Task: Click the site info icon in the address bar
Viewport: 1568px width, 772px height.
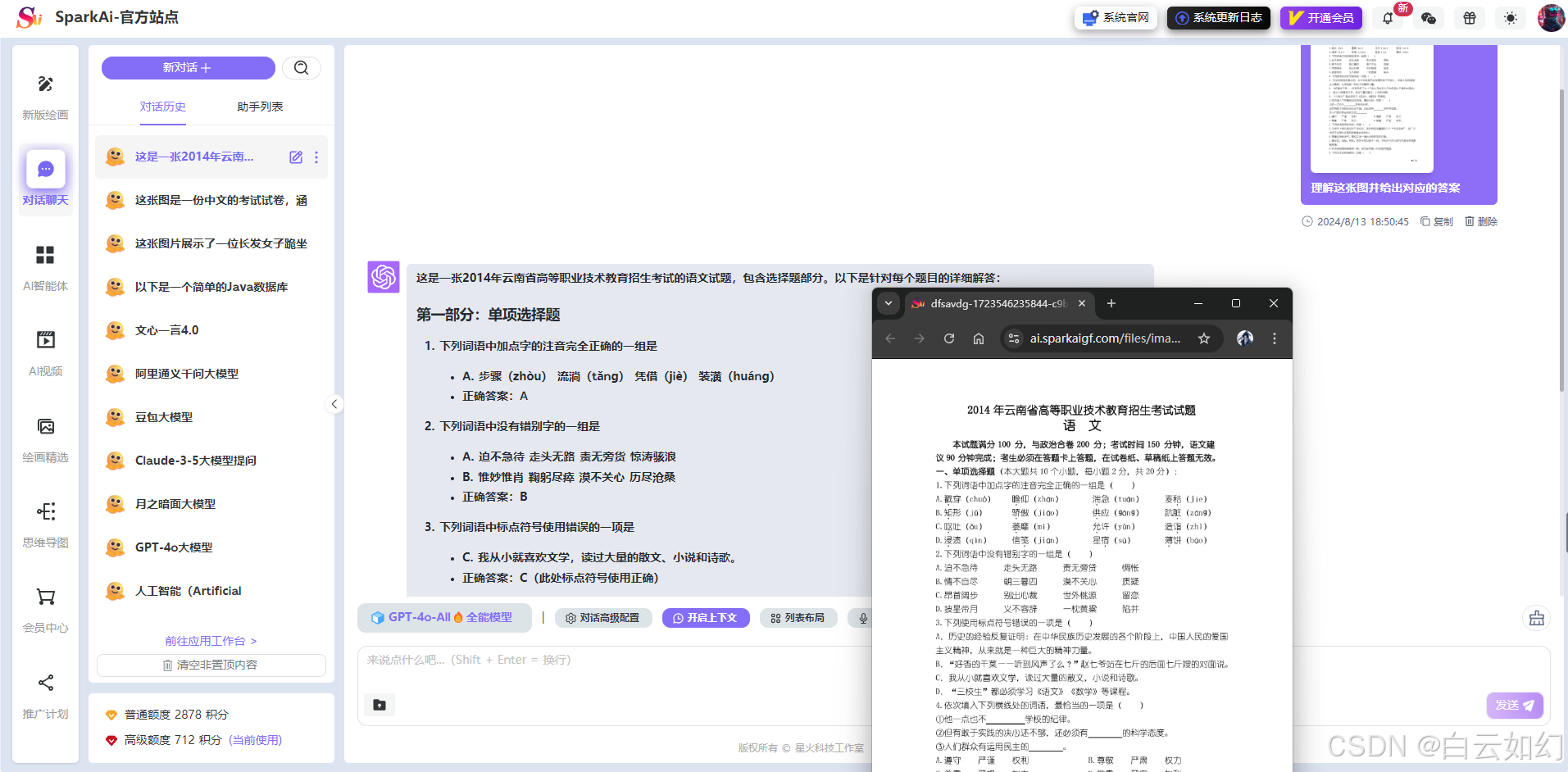Action: (x=1014, y=338)
